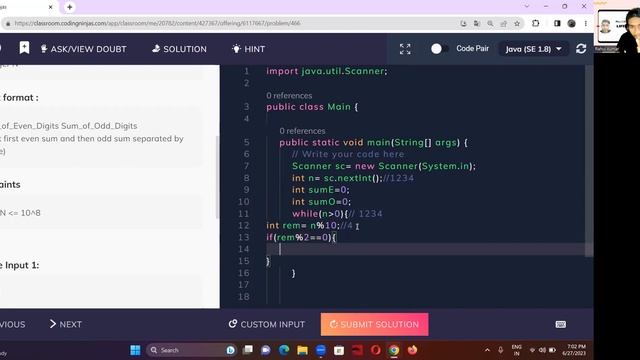This screenshot has width=640, height=360.
Task: Open Zoom from the taskbar
Action: 321,350
